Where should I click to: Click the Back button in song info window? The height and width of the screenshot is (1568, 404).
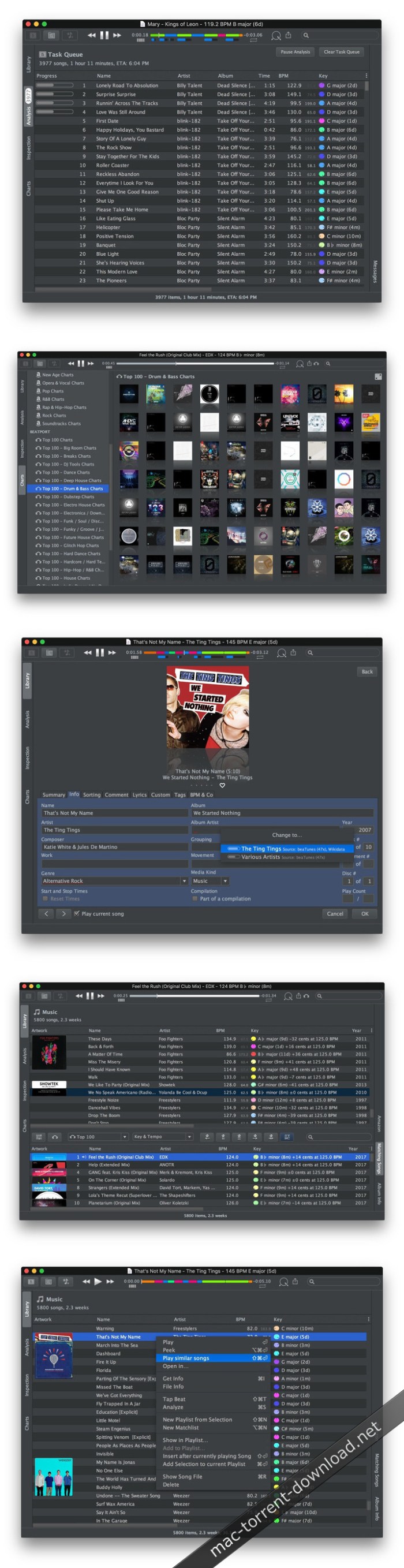point(367,671)
